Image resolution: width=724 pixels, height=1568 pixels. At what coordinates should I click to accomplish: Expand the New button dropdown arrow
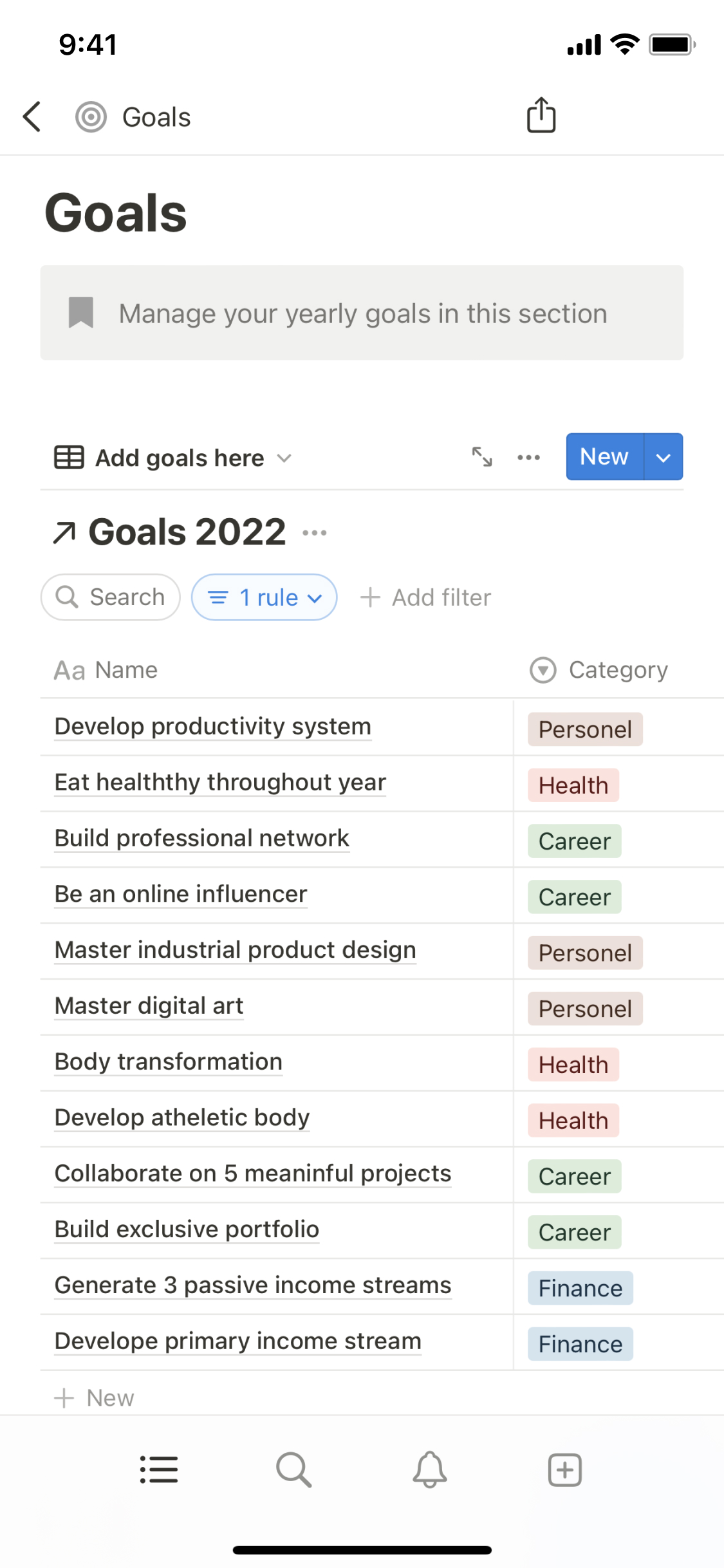663,457
